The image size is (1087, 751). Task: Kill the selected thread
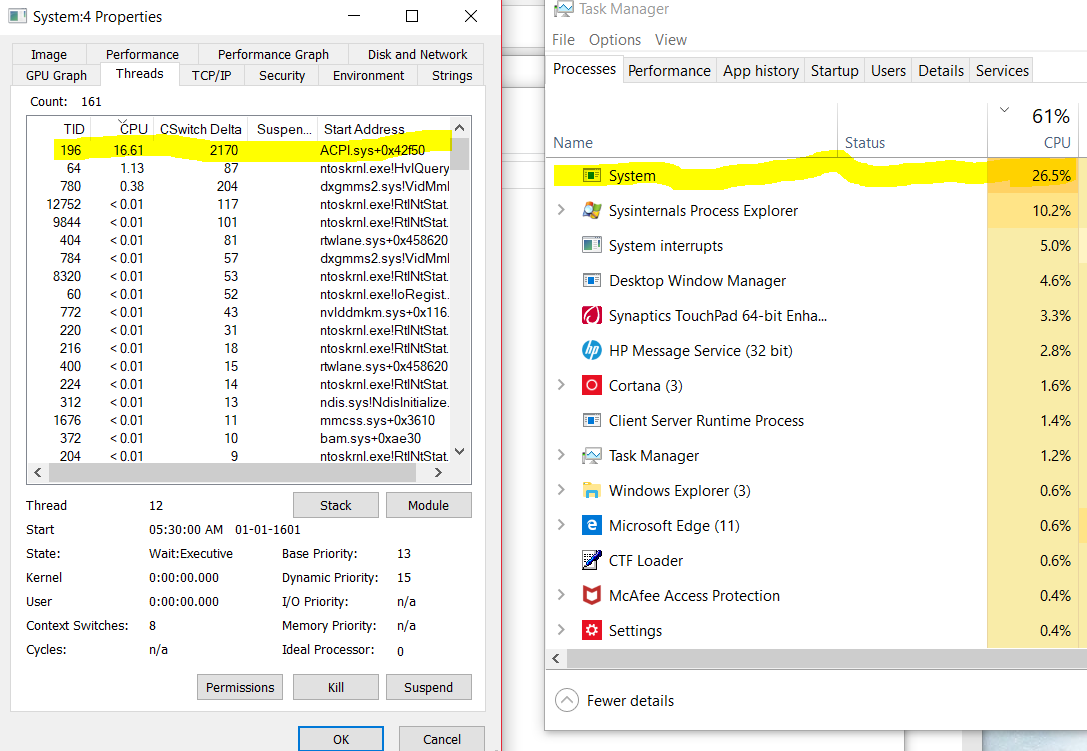point(335,687)
